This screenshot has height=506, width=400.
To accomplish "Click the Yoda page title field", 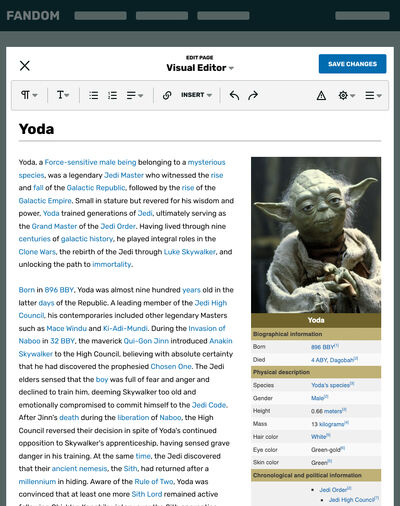I will click(x=200, y=129).
